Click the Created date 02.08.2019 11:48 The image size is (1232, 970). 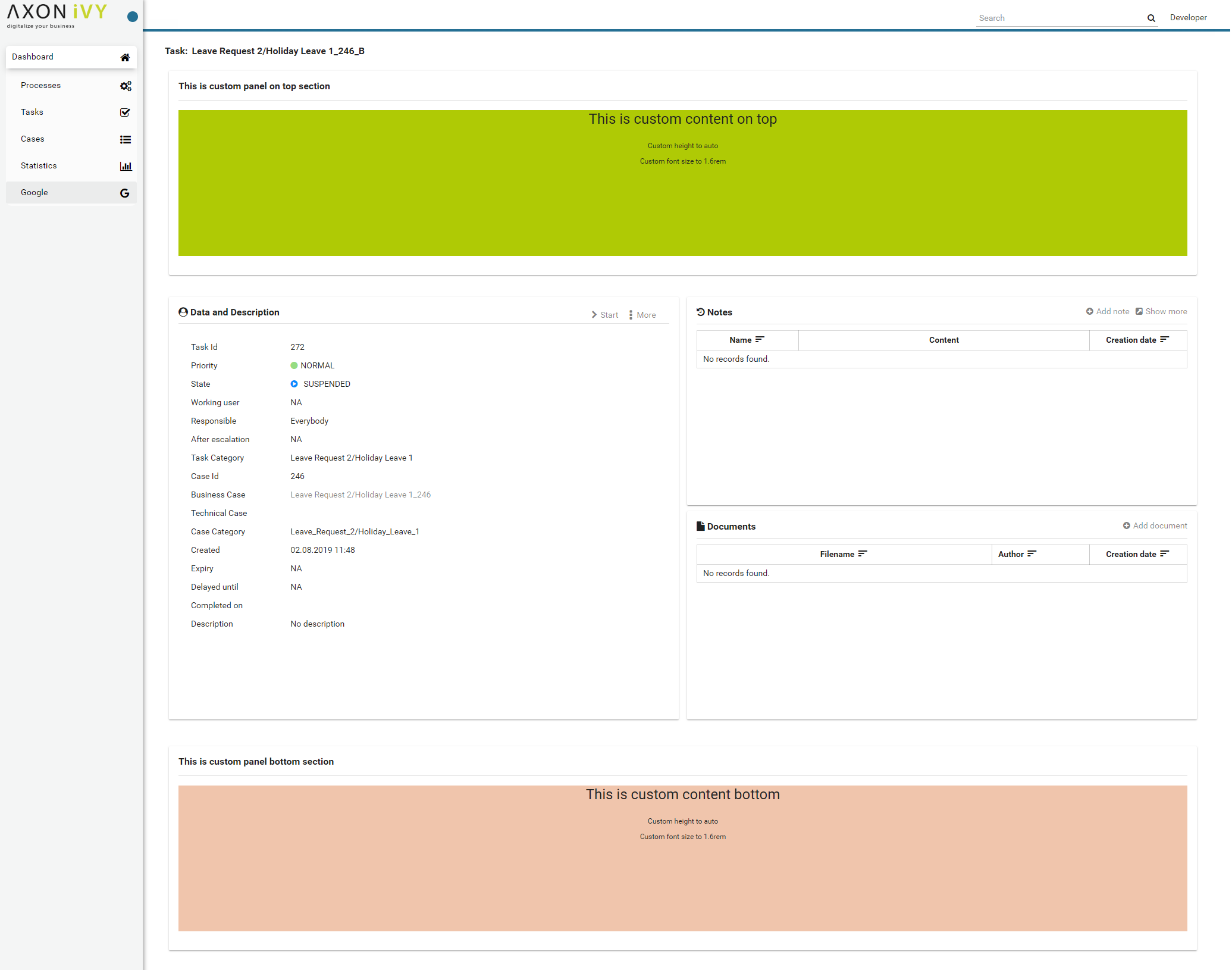pyautogui.click(x=322, y=550)
